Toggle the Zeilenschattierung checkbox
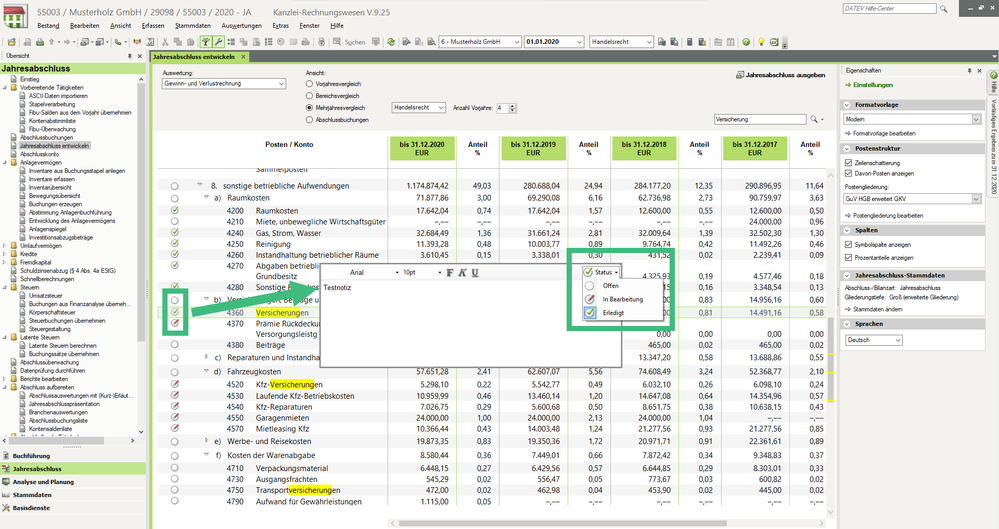 [x=848, y=163]
